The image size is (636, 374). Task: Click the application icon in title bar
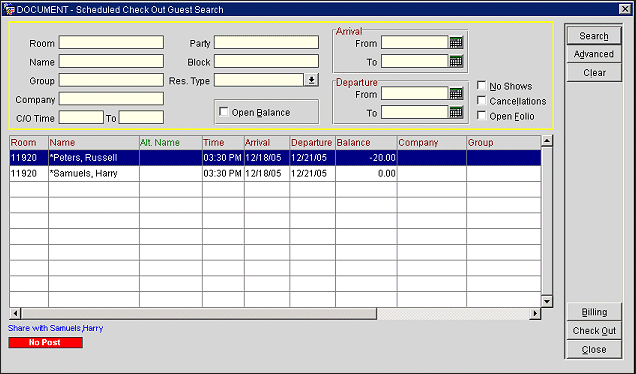tap(9, 9)
